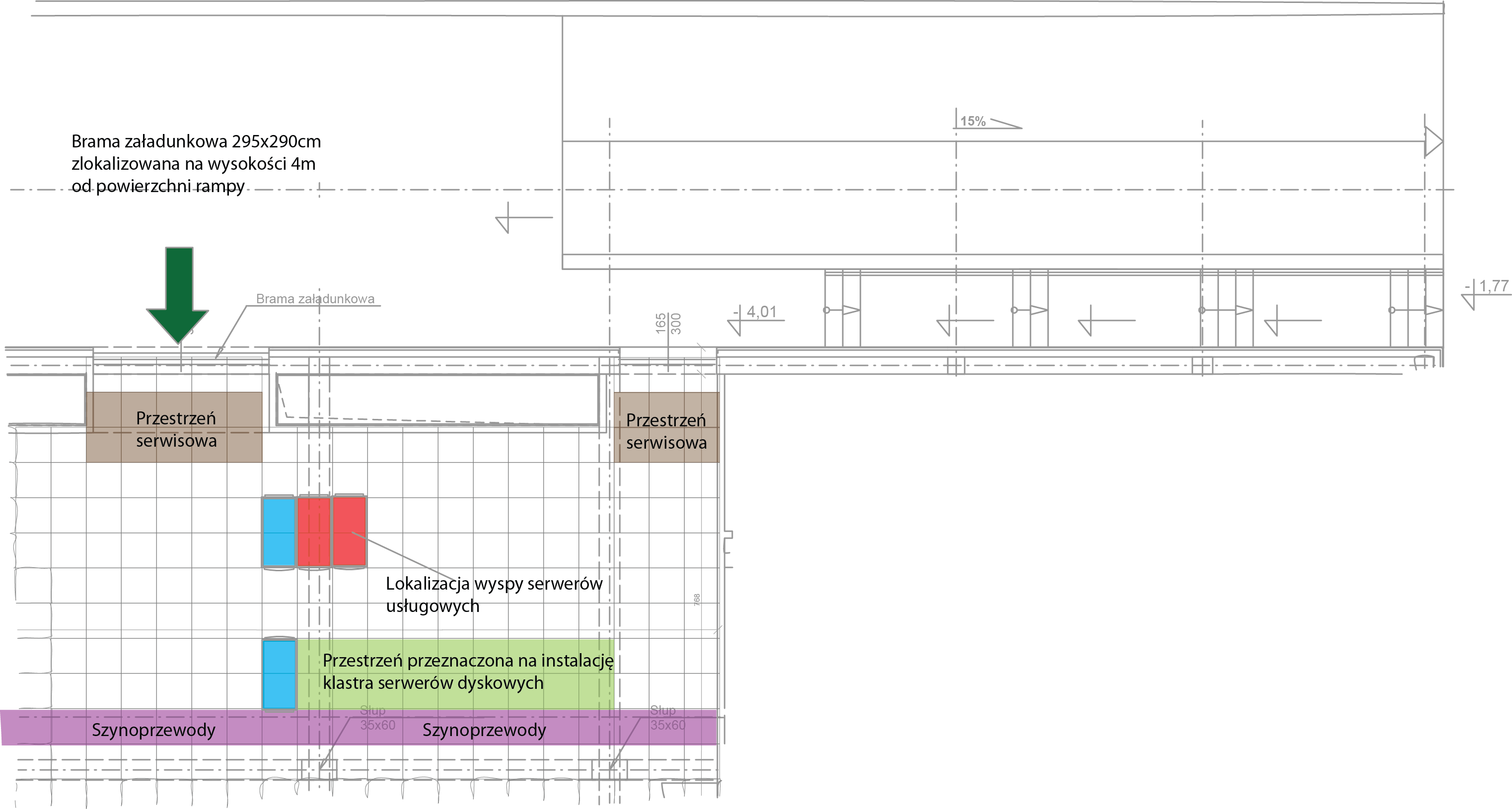Click the upper blue server rack rectangle
The image size is (1512, 809).
(x=279, y=532)
